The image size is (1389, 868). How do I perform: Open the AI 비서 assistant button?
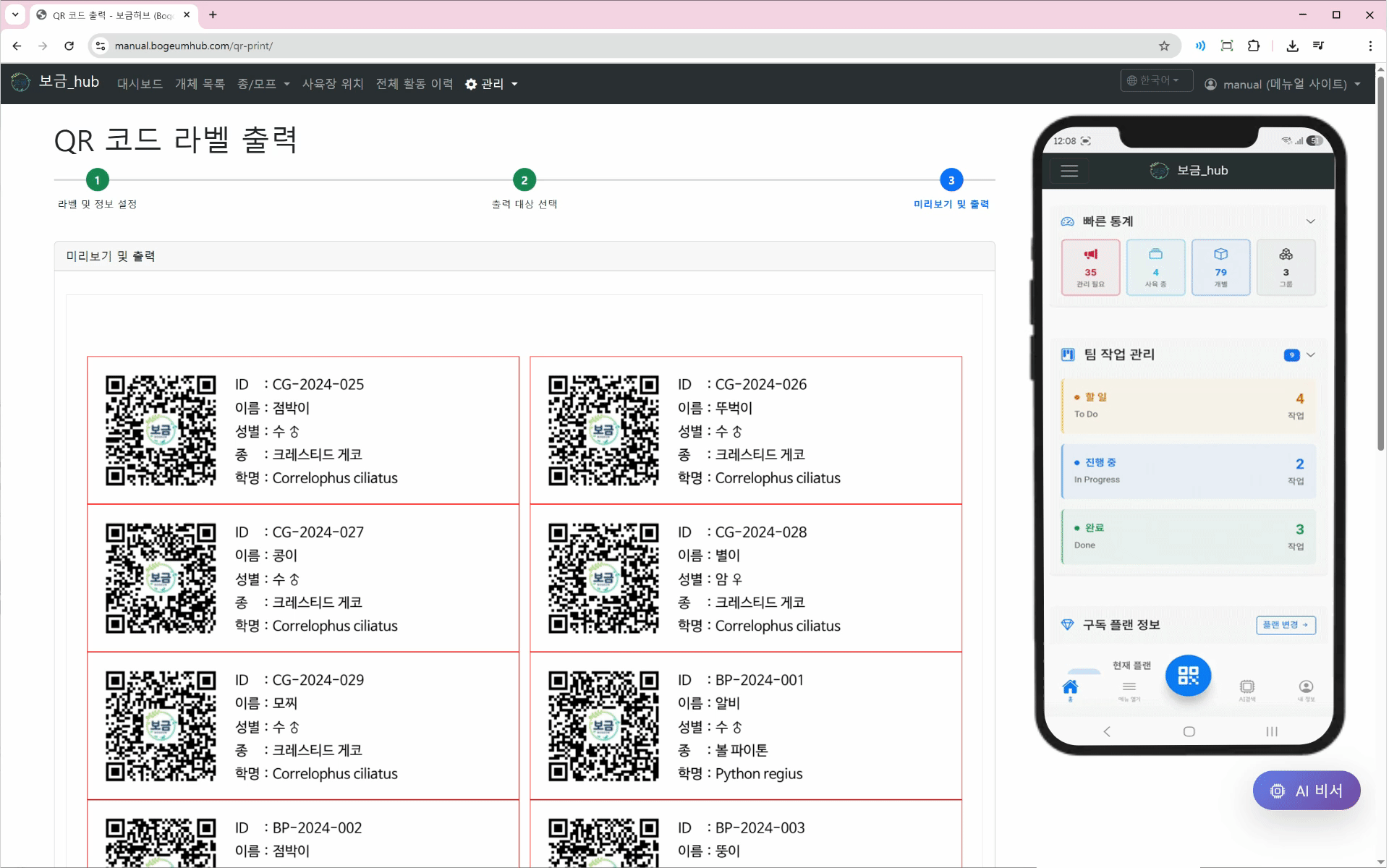[x=1306, y=790]
